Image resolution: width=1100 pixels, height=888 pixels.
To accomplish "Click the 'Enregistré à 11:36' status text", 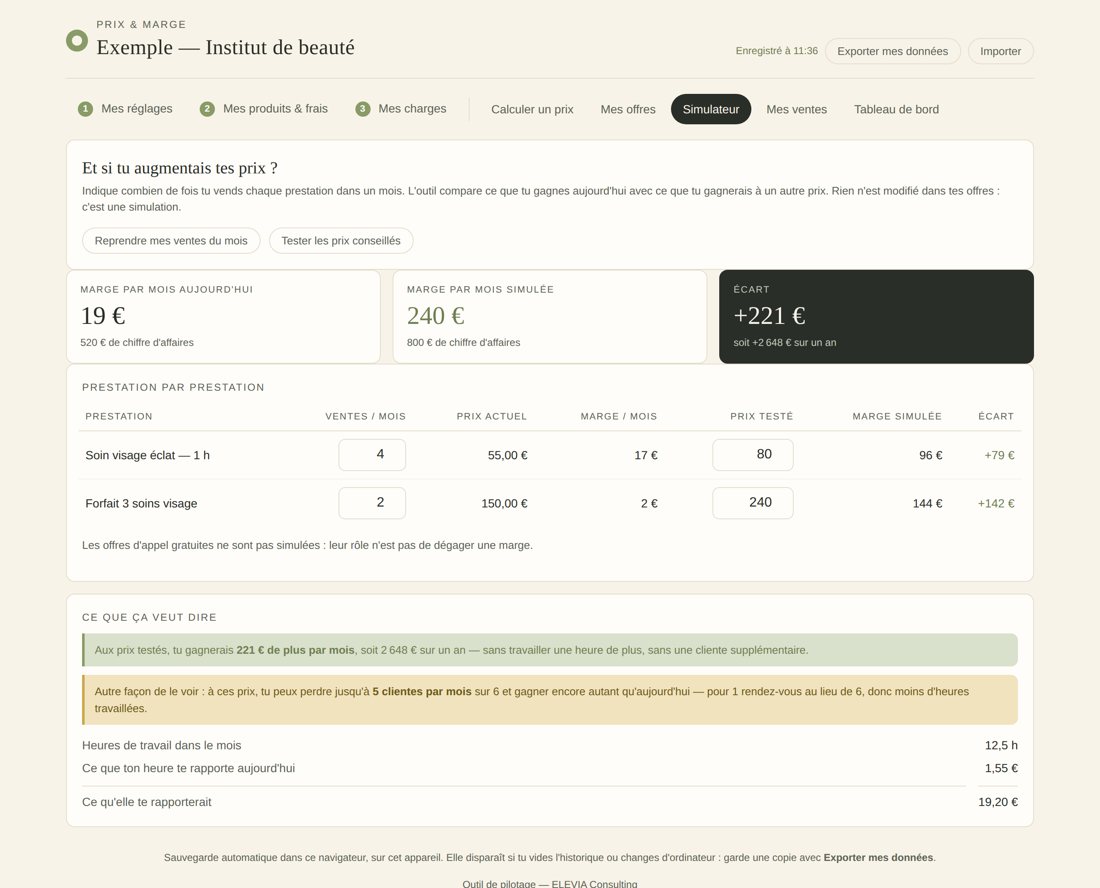I will tap(777, 51).
